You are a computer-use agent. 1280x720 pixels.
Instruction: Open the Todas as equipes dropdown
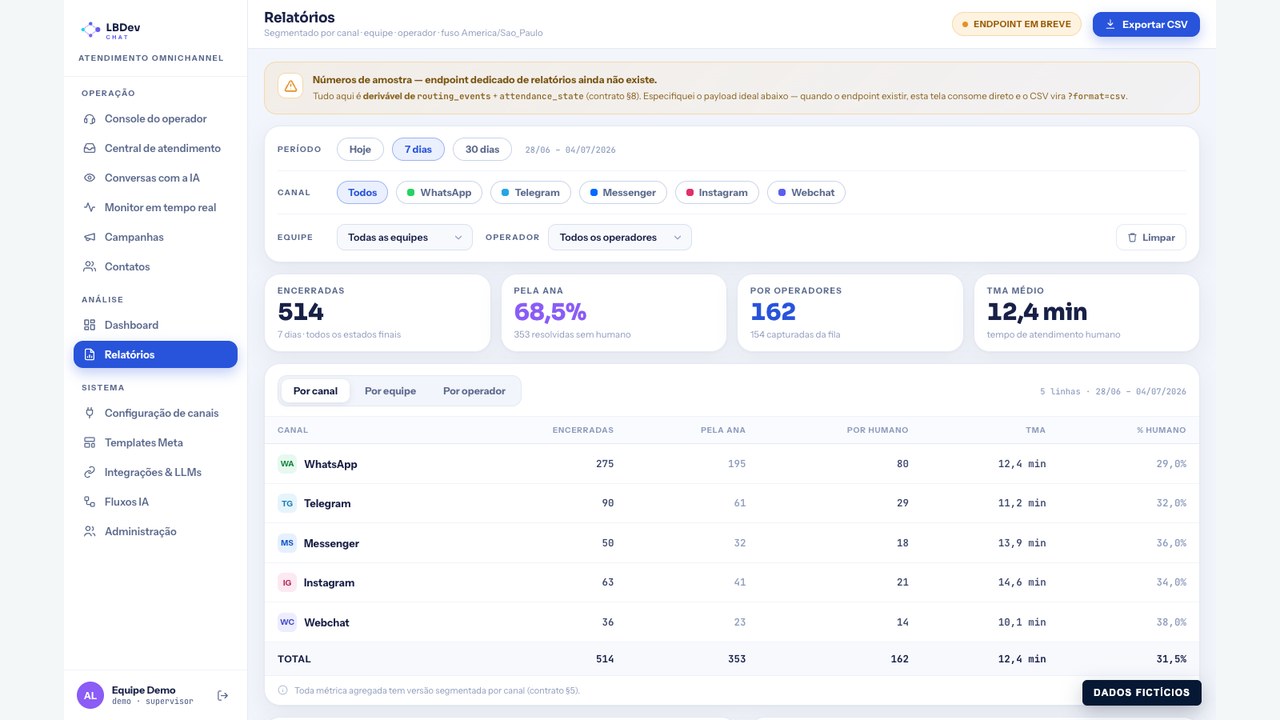pyautogui.click(x=404, y=238)
